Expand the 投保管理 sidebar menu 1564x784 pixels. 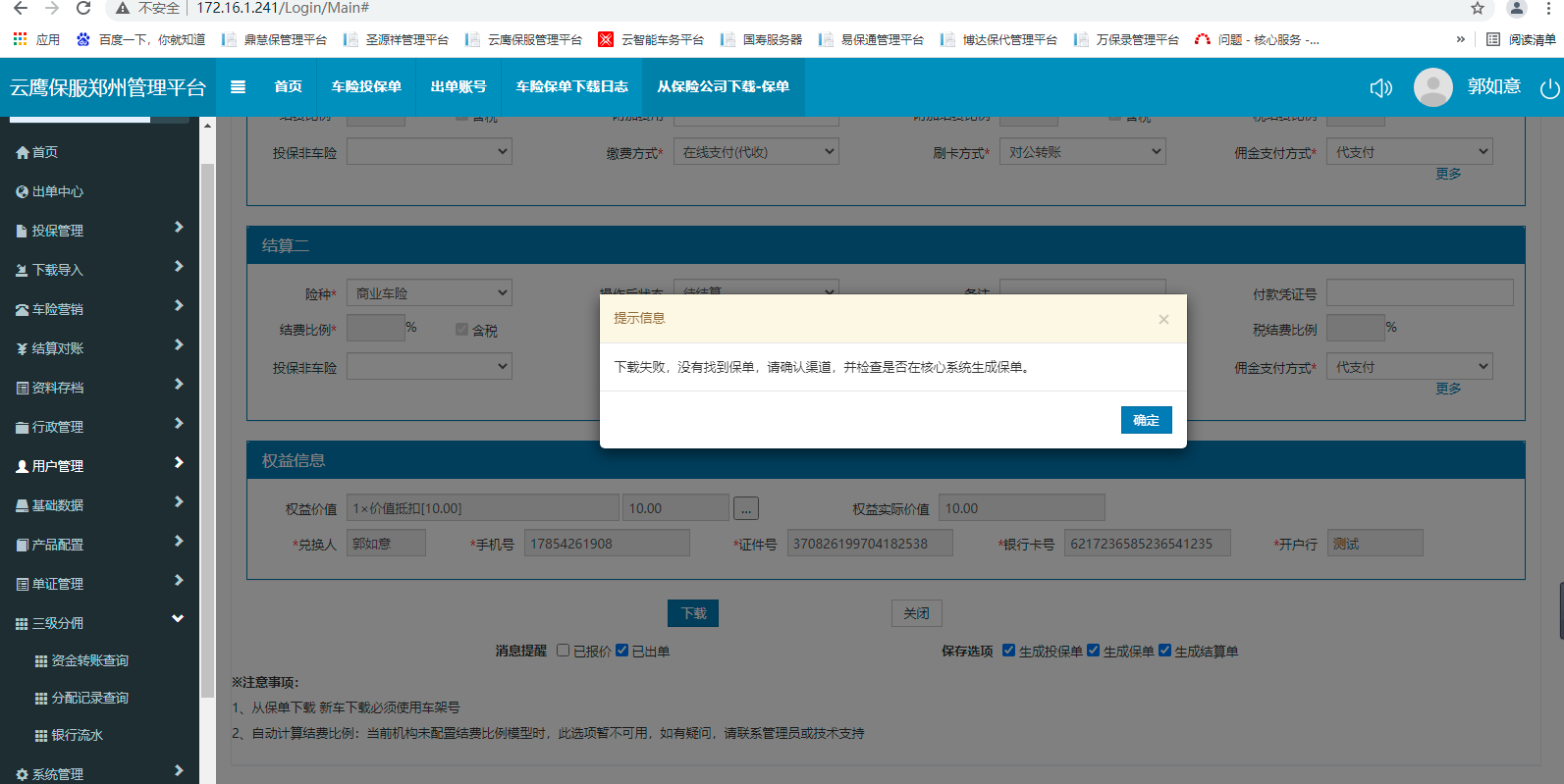(x=98, y=231)
